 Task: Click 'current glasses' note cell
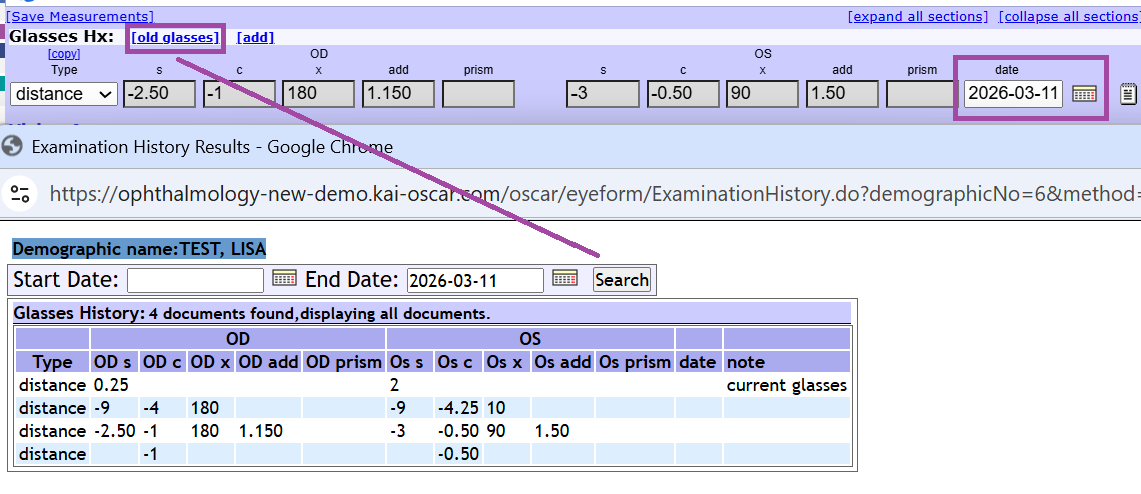787,386
